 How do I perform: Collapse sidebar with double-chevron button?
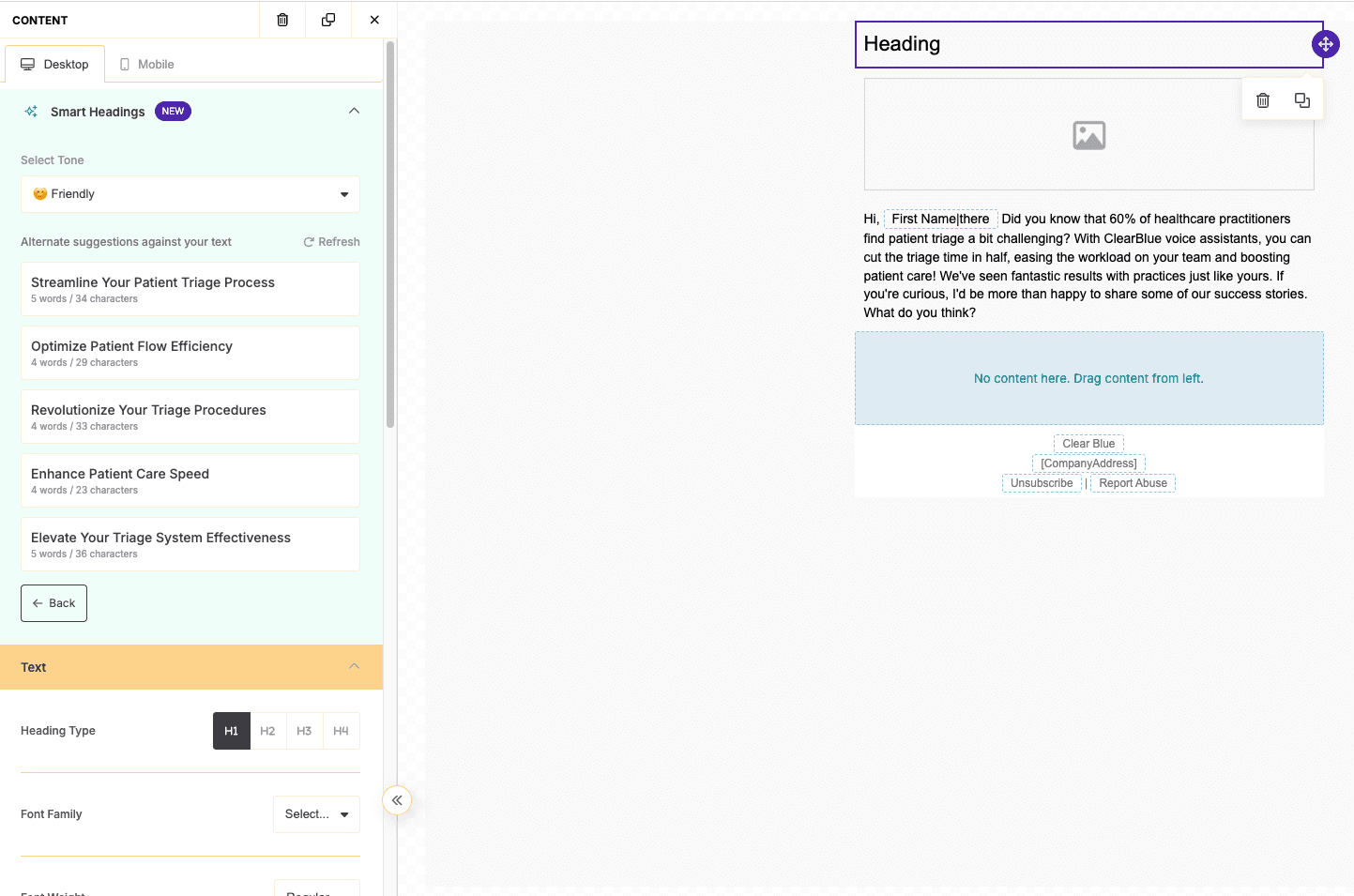[x=397, y=800]
